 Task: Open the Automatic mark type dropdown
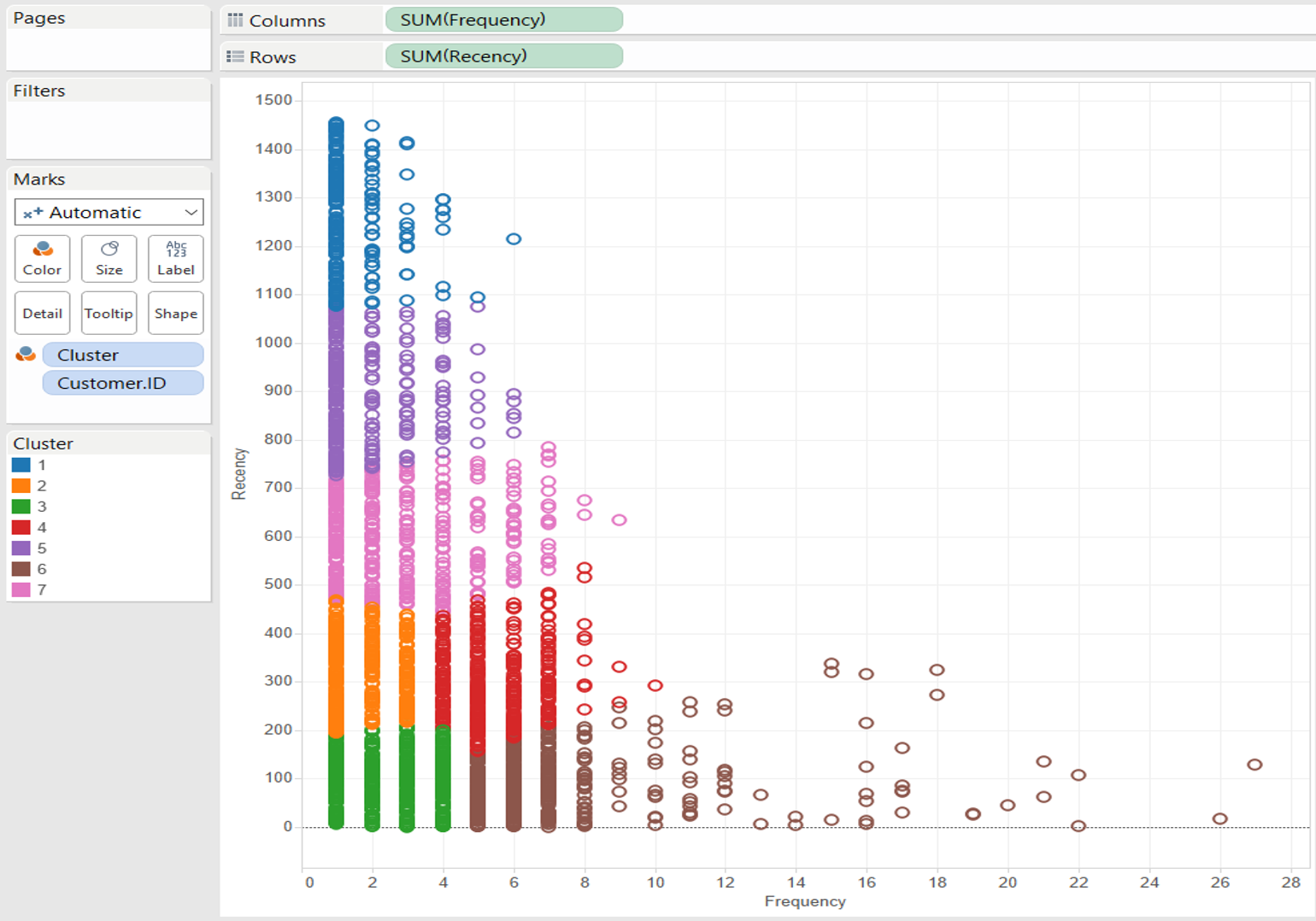[109, 212]
